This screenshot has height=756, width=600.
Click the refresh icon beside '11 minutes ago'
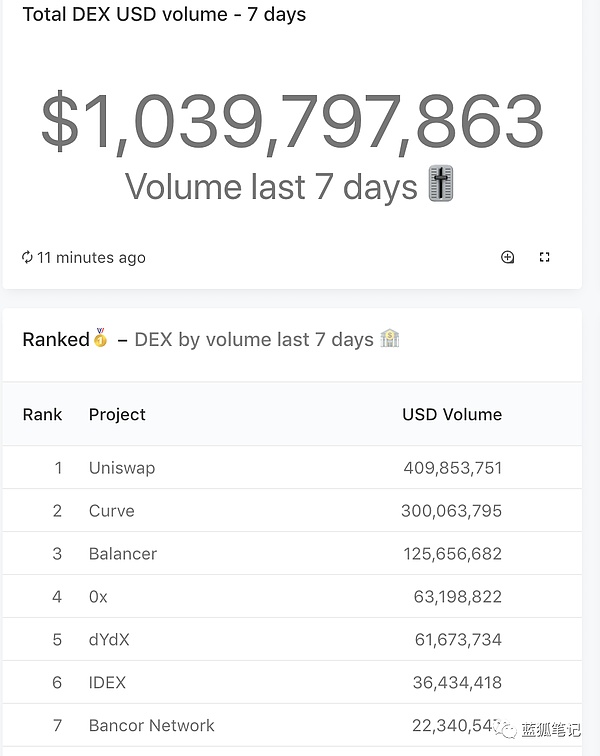tap(27, 258)
